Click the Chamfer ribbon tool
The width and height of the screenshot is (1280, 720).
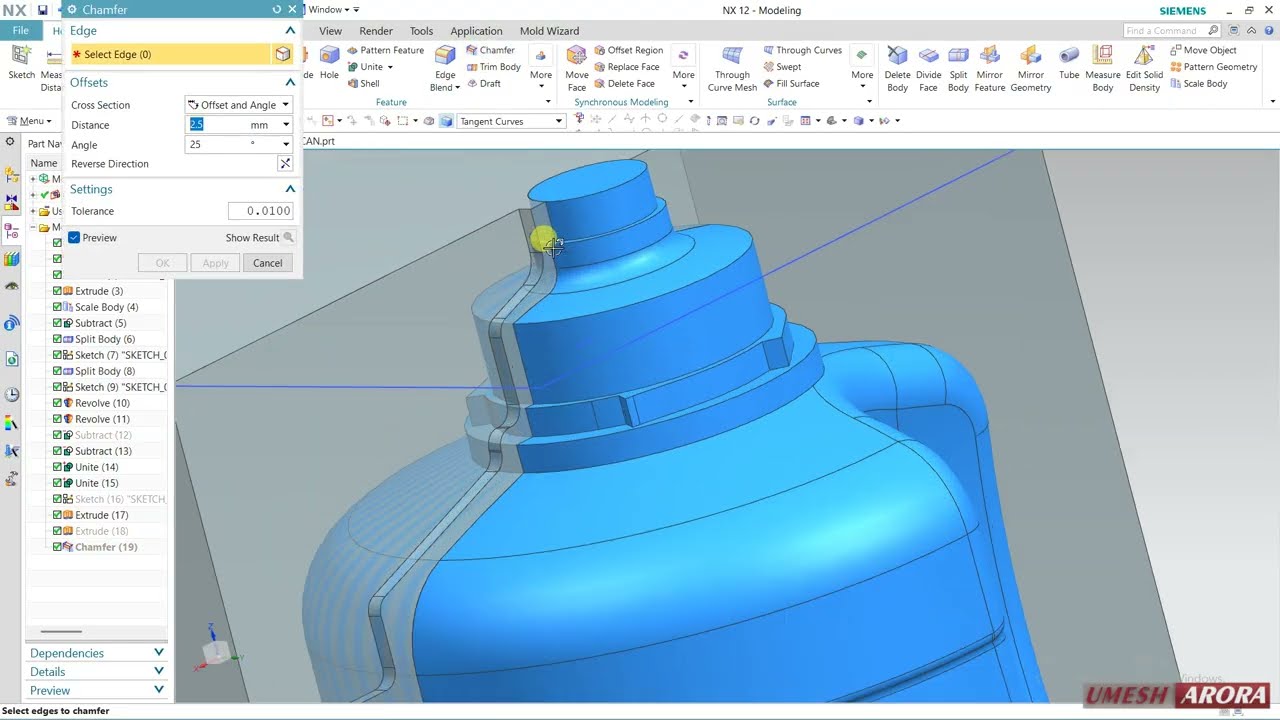(490, 50)
